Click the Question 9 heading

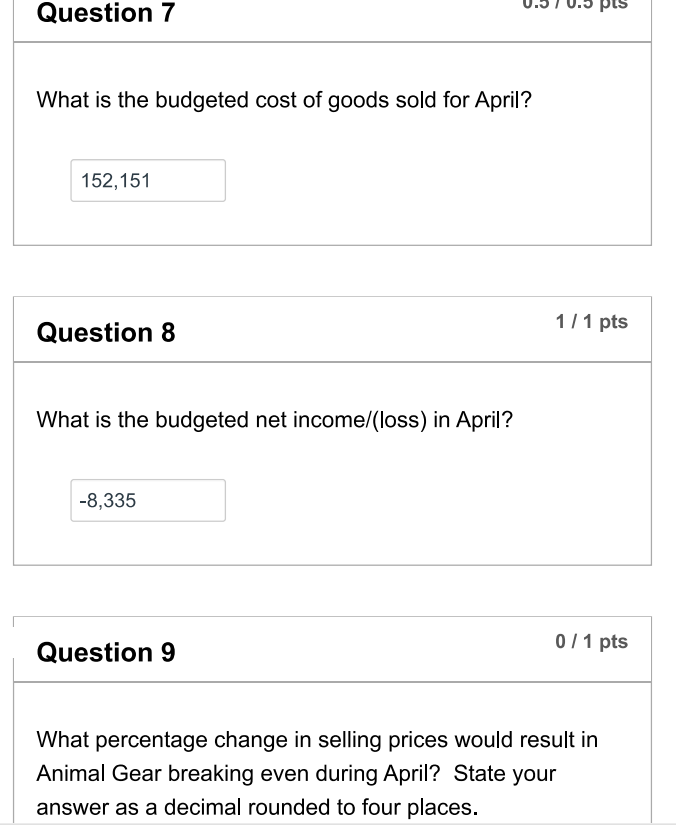coord(105,652)
